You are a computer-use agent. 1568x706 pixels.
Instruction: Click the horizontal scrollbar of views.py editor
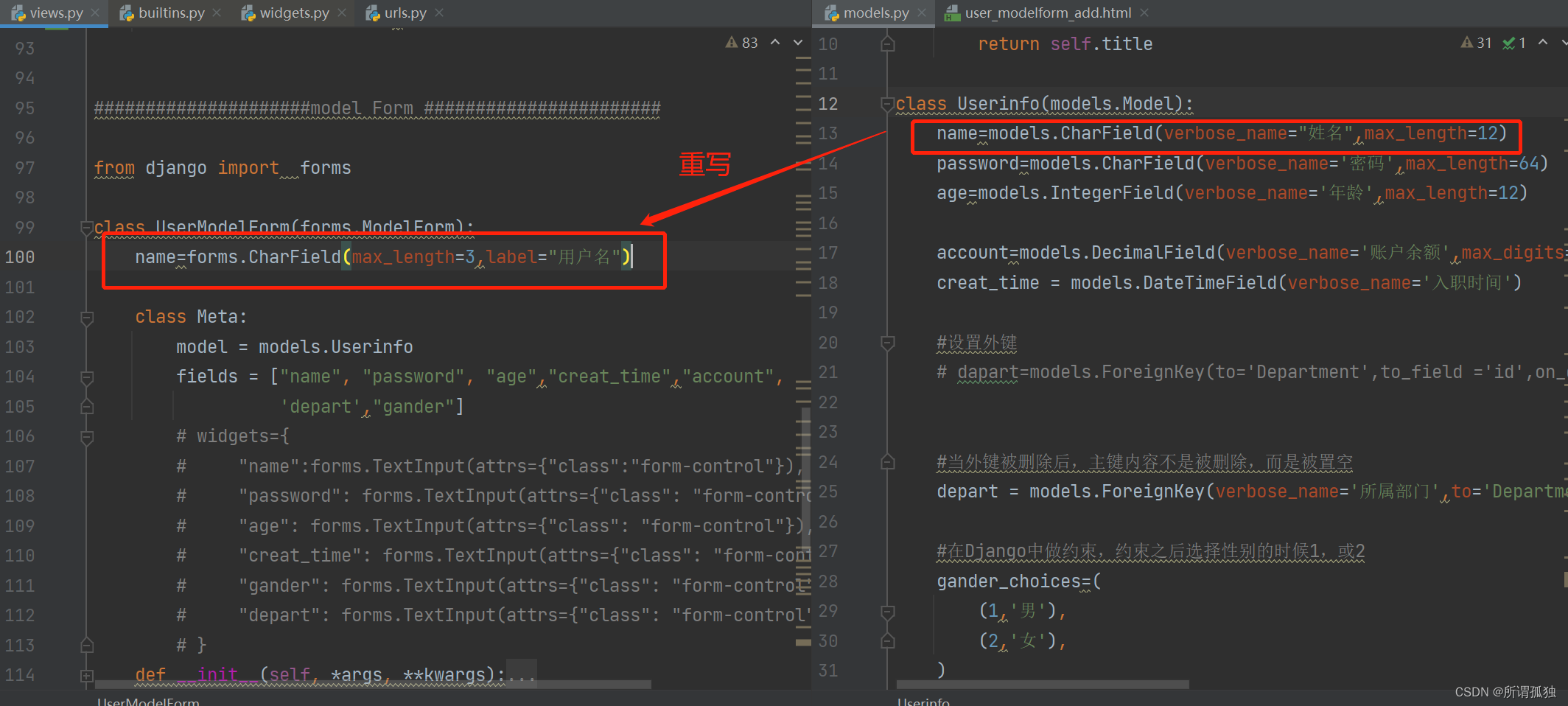373,685
